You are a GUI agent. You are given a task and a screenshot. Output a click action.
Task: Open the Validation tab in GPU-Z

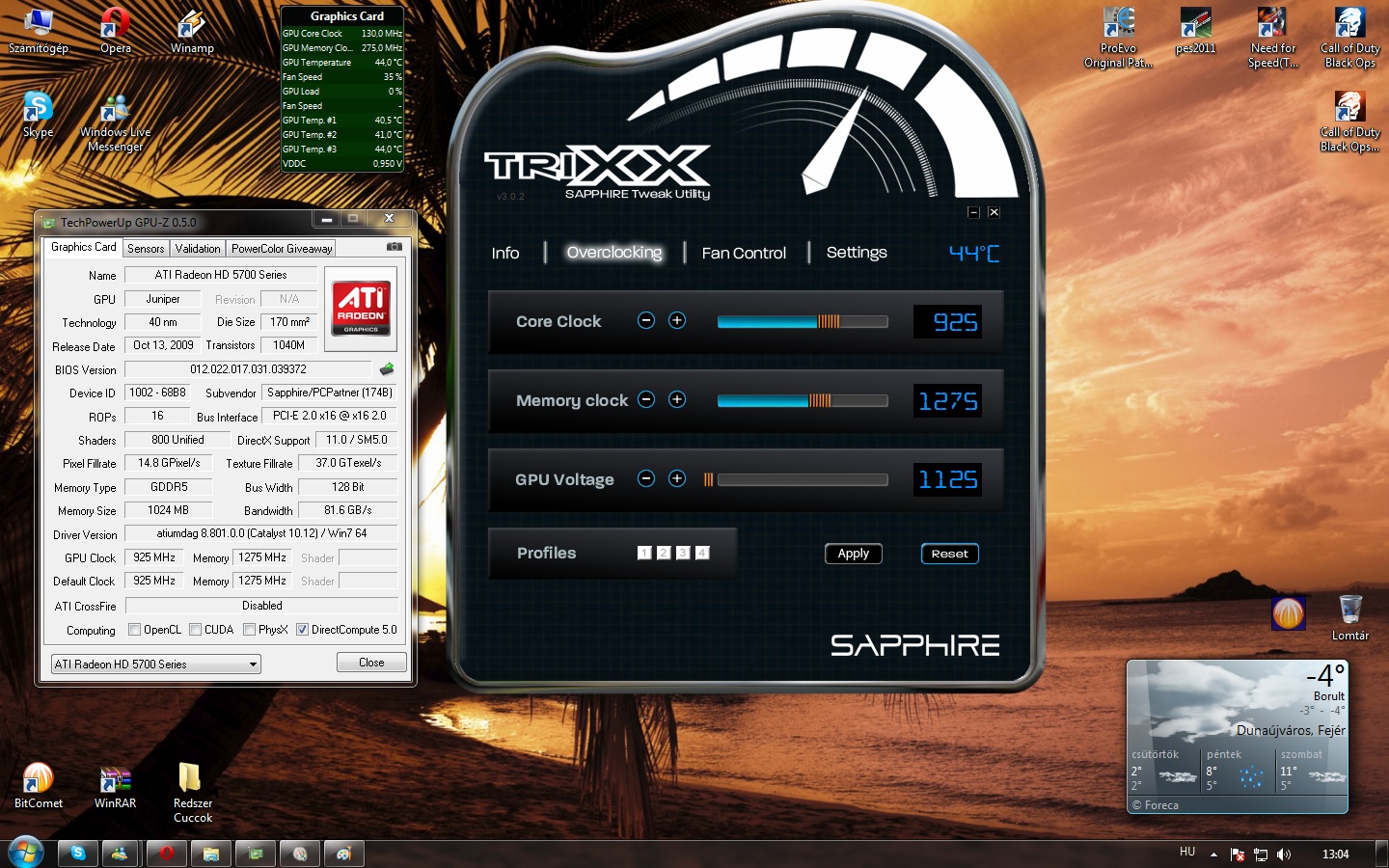[198, 248]
